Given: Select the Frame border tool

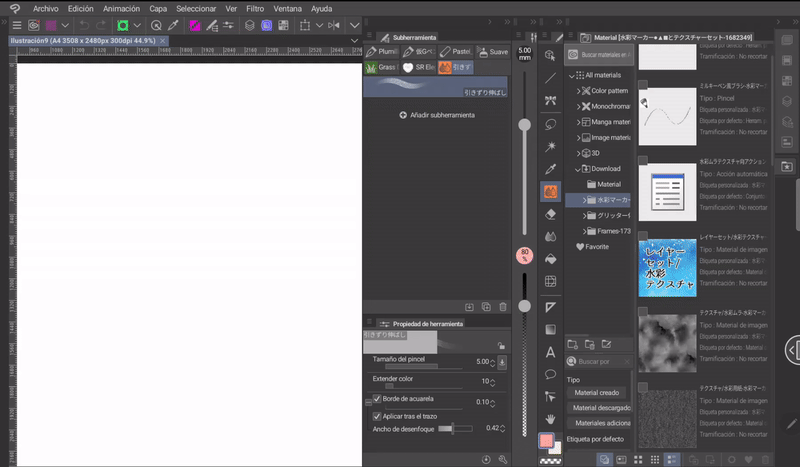Looking at the screenshot, I should point(550,281).
